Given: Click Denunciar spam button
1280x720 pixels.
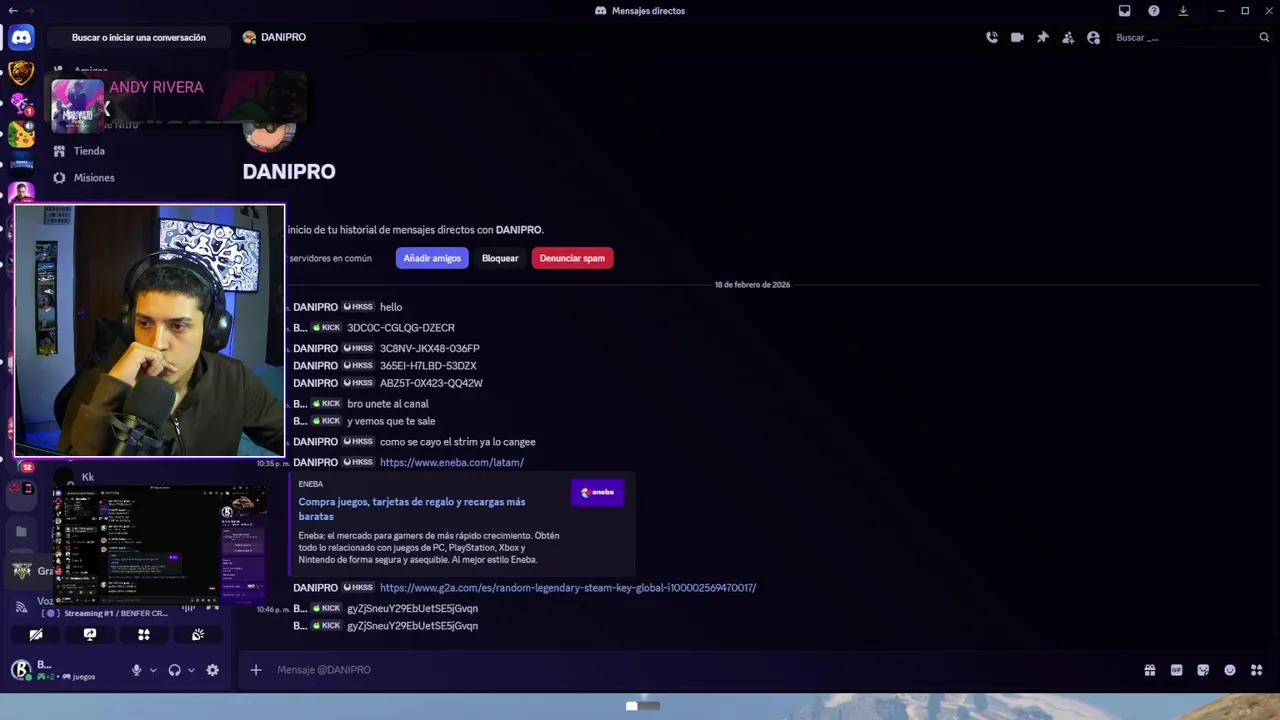Looking at the screenshot, I should click(572, 258).
